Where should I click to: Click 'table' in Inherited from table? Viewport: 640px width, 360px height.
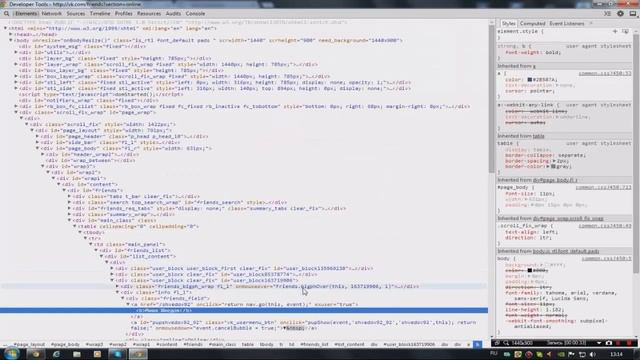click(x=538, y=136)
